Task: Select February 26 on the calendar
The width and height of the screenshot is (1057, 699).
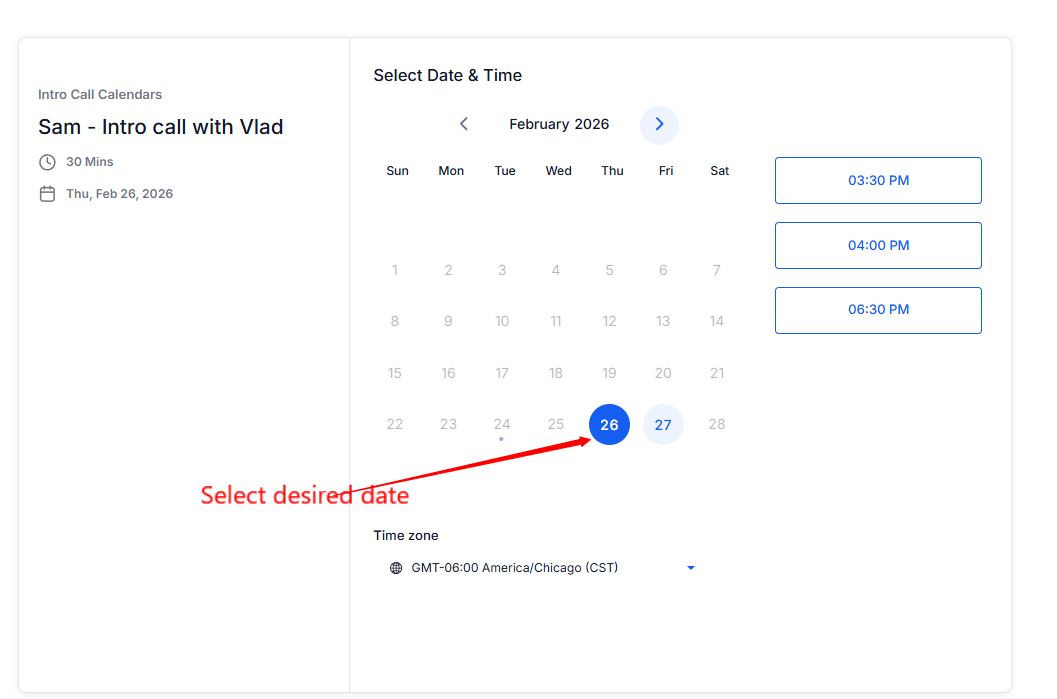Action: [609, 424]
